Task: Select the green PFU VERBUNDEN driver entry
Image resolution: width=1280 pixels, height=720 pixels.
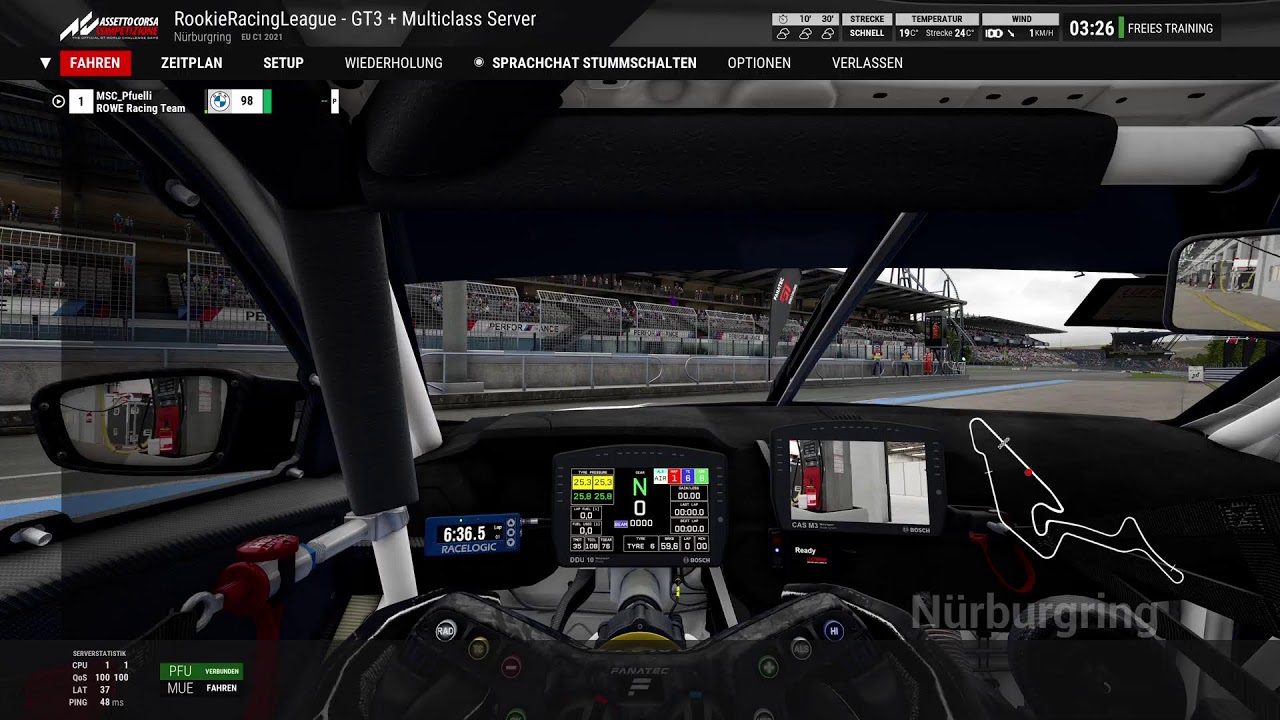Action: (201, 671)
